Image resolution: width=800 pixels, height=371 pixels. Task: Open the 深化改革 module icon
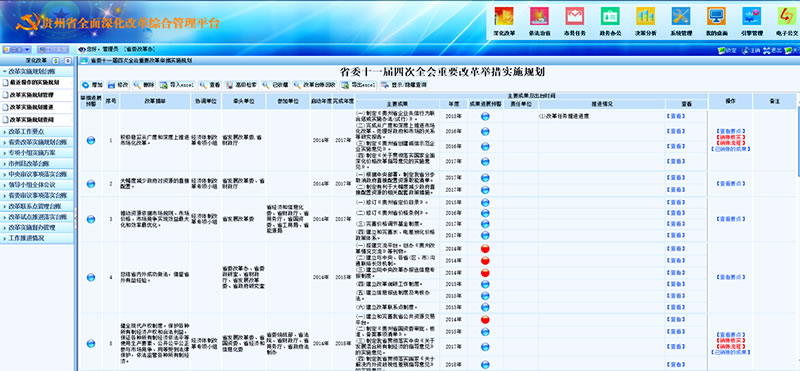click(504, 16)
